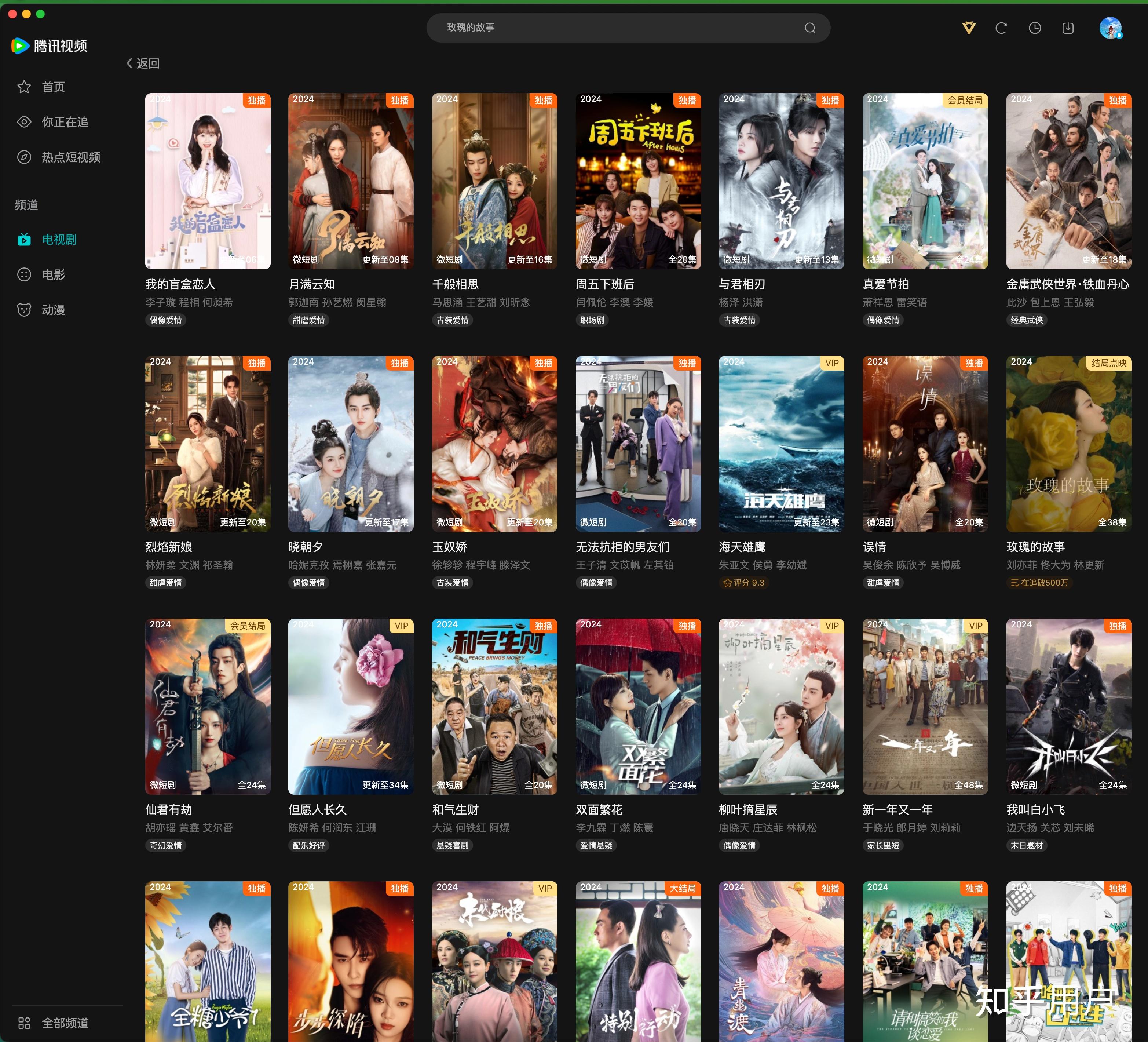This screenshot has height=1042, width=1148.
Task: Open the 月满云知 poster
Action: pos(351,181)
